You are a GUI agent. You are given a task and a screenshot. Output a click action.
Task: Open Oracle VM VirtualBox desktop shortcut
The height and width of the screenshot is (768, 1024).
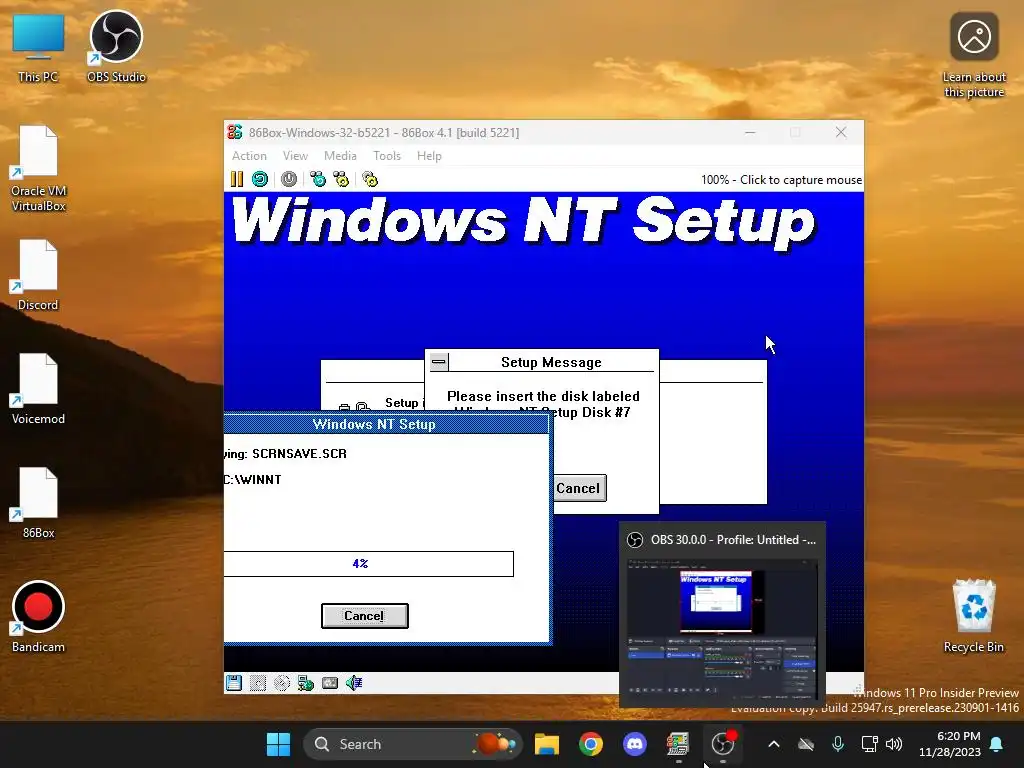pos(39,168)
